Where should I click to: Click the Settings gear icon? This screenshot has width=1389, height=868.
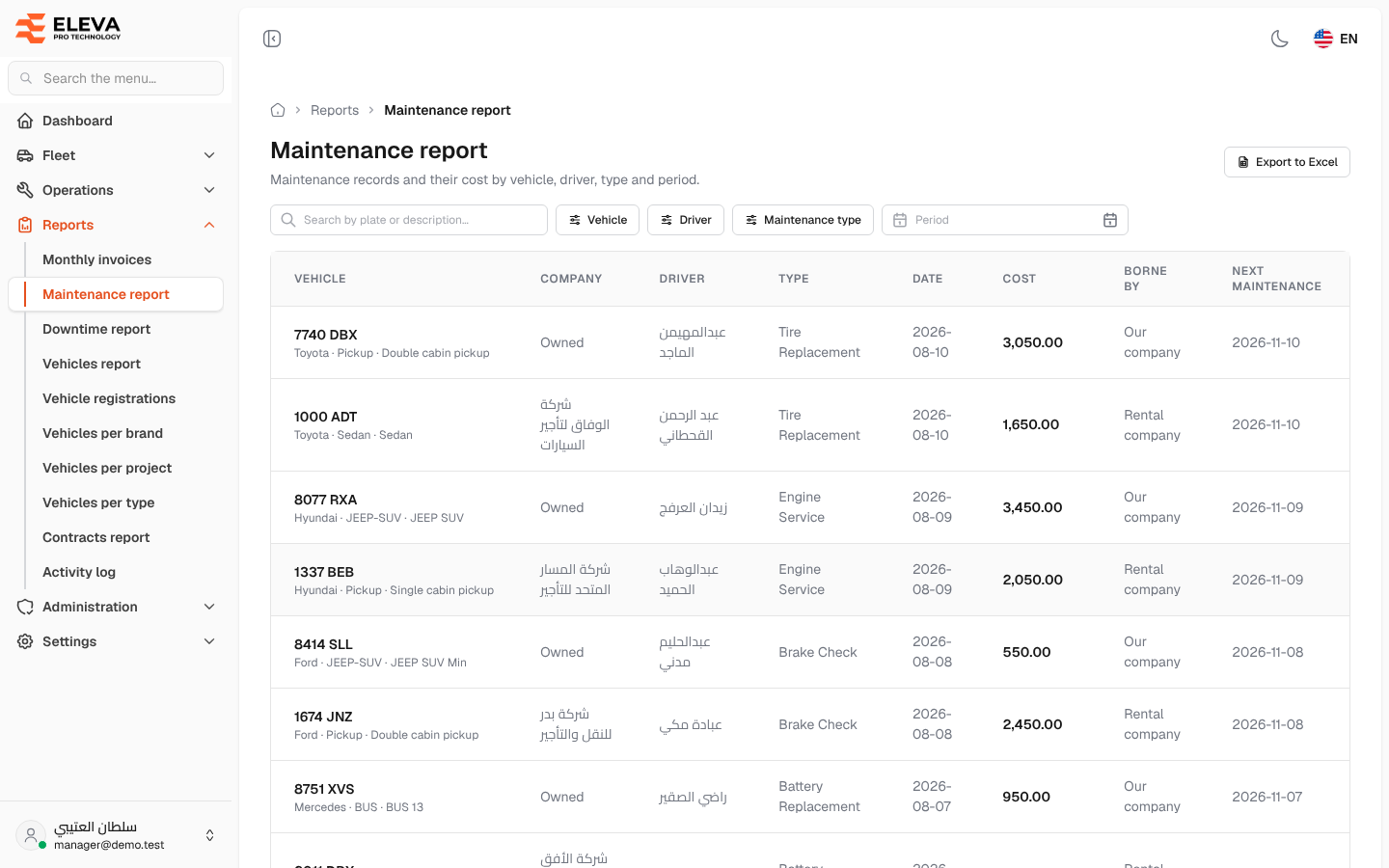[25, 641]
